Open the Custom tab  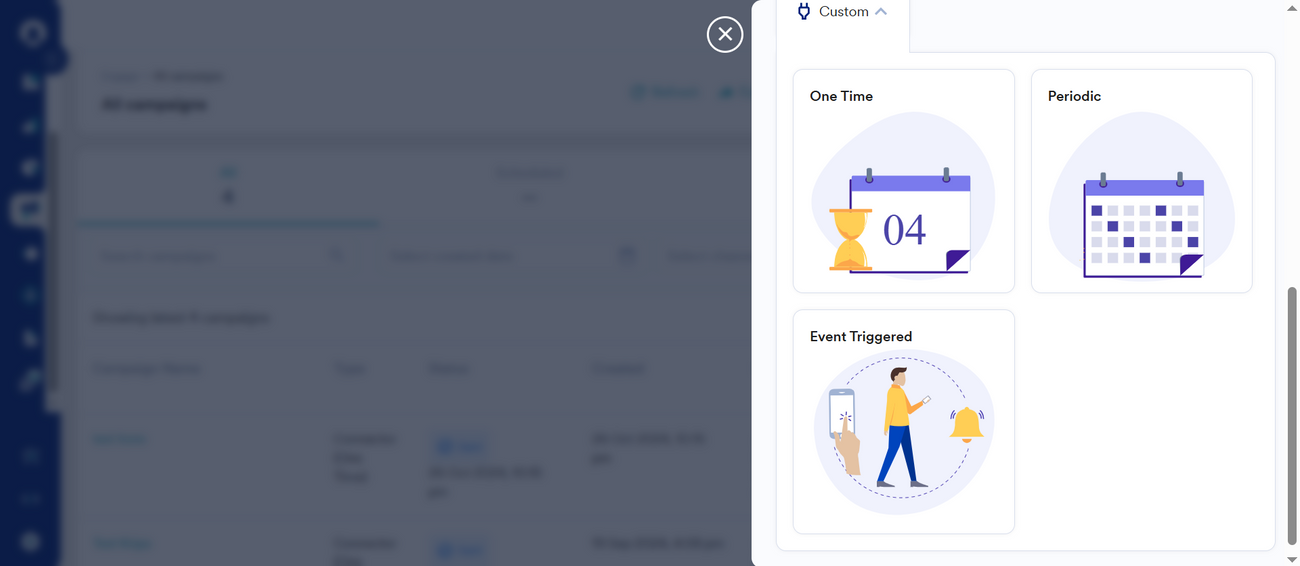click(843, 12)
